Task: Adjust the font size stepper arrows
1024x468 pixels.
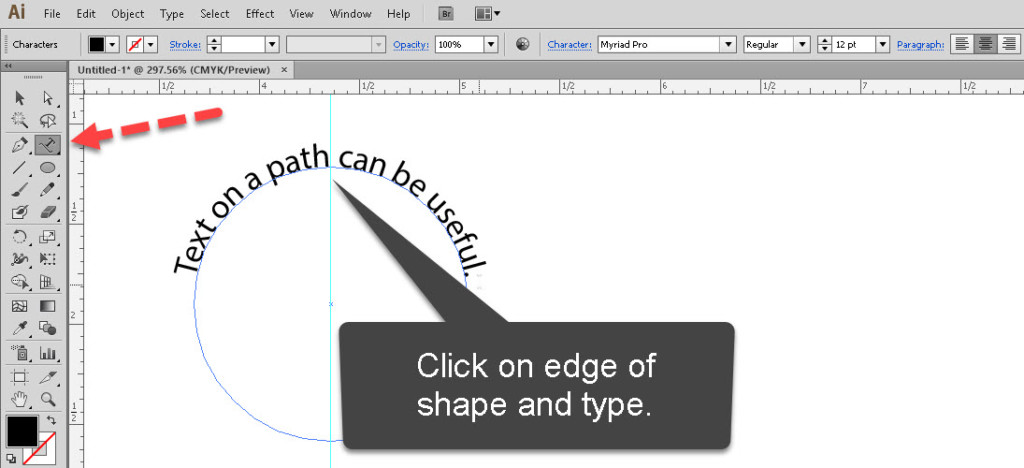Action: 825,44
